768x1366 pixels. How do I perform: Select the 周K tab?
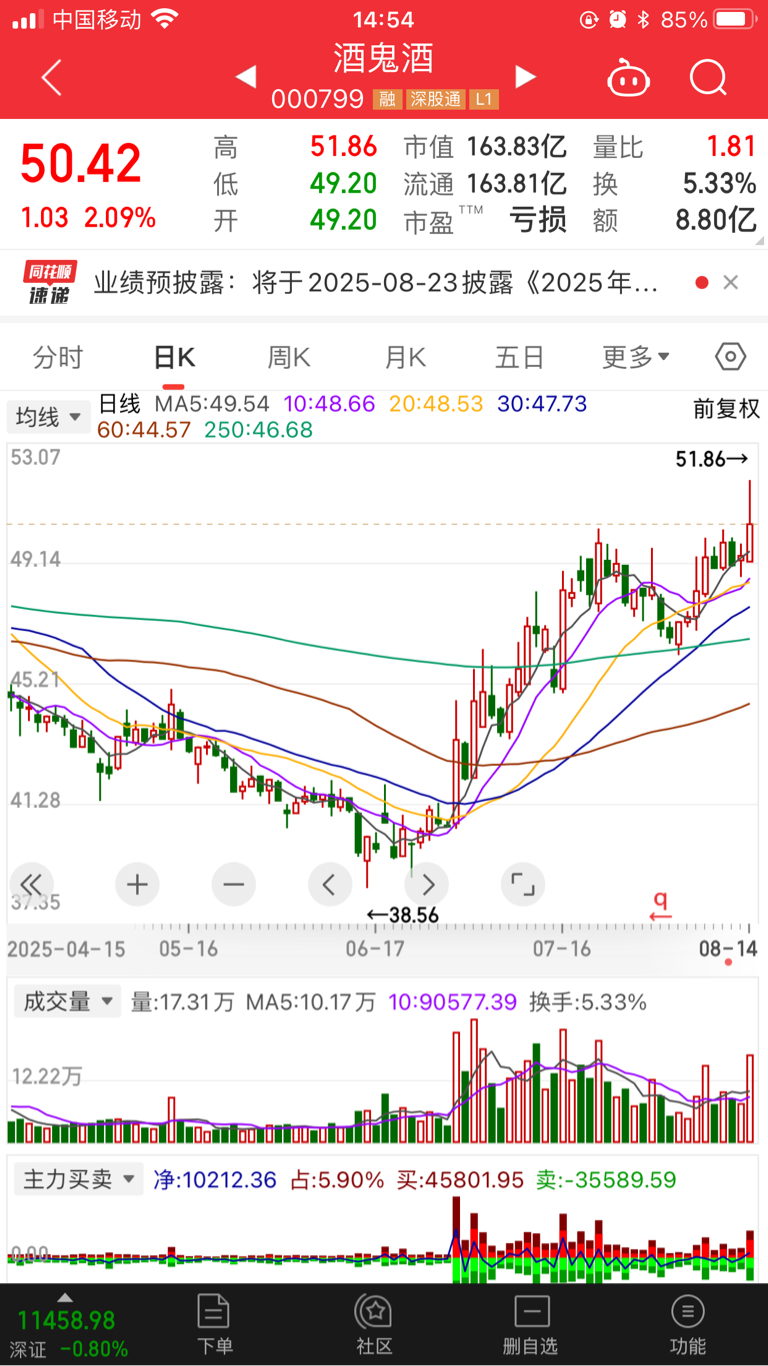tap(289, 357)
